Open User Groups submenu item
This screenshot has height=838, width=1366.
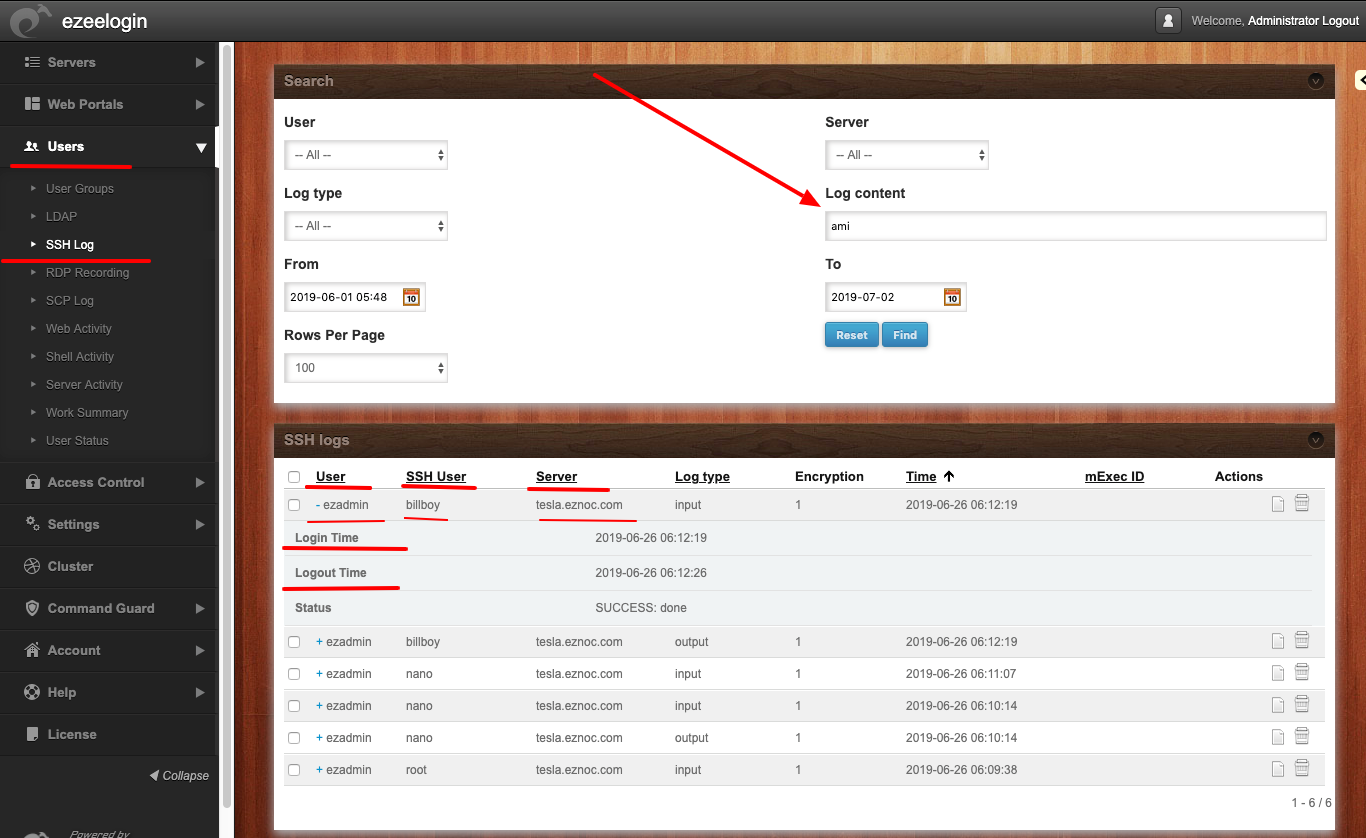pos(80,188)
